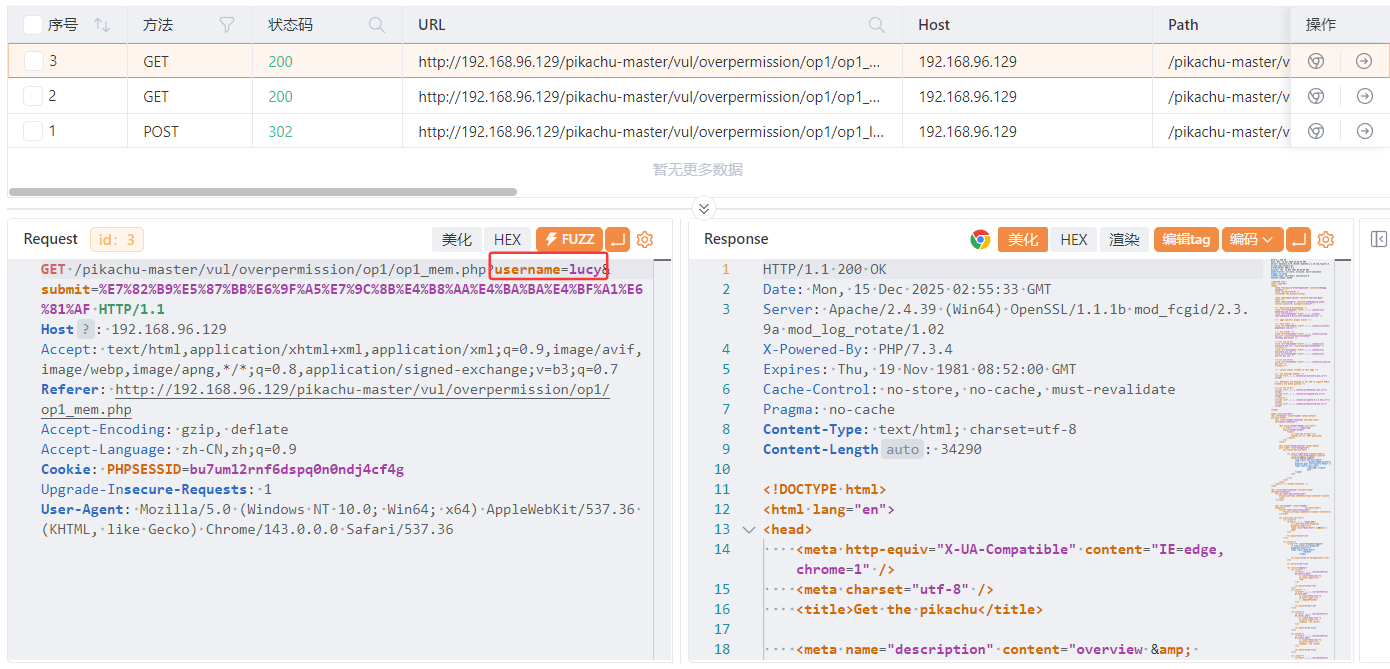The width and height of the screenshot is (1390, 669).
Task: Click the 暂无更多数据 footer text
Action: click(698, 169)
